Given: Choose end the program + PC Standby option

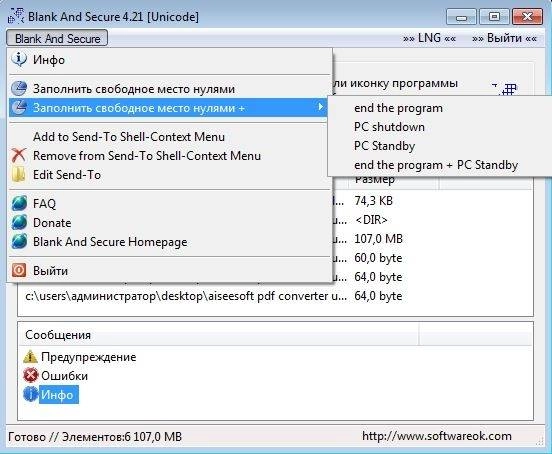Looking at the screenshot, I should [x=440, y=165].
